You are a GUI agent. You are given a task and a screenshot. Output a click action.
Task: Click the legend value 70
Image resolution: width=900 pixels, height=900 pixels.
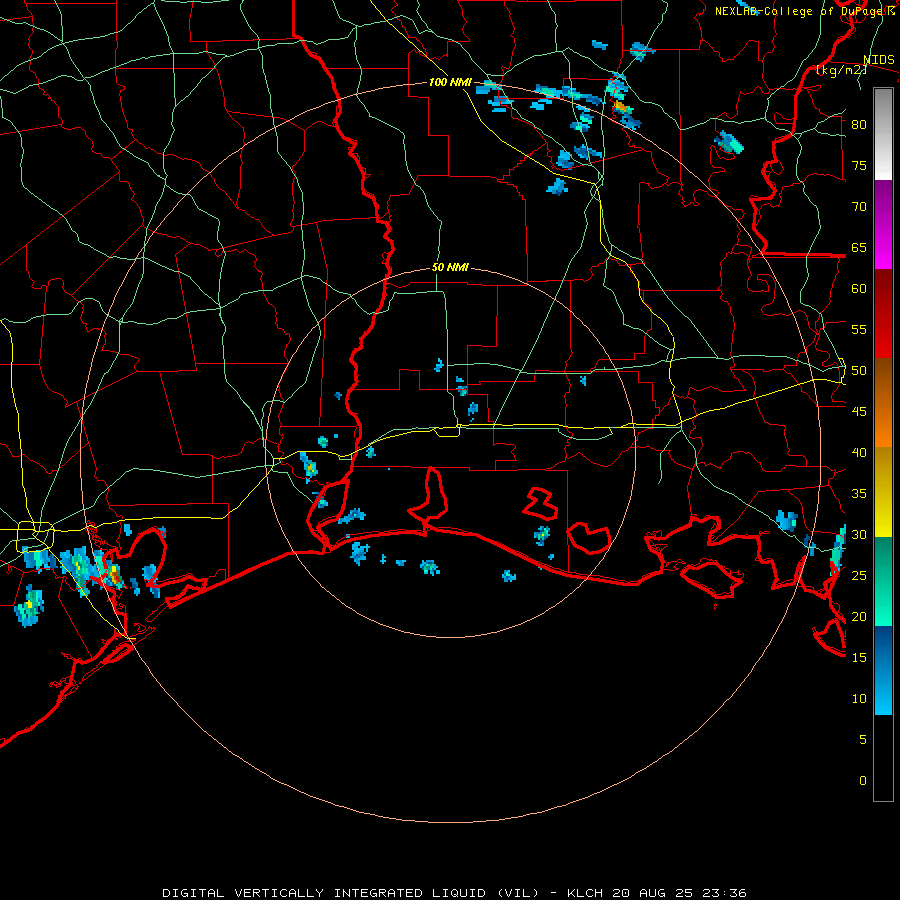(x=859, y=207)
